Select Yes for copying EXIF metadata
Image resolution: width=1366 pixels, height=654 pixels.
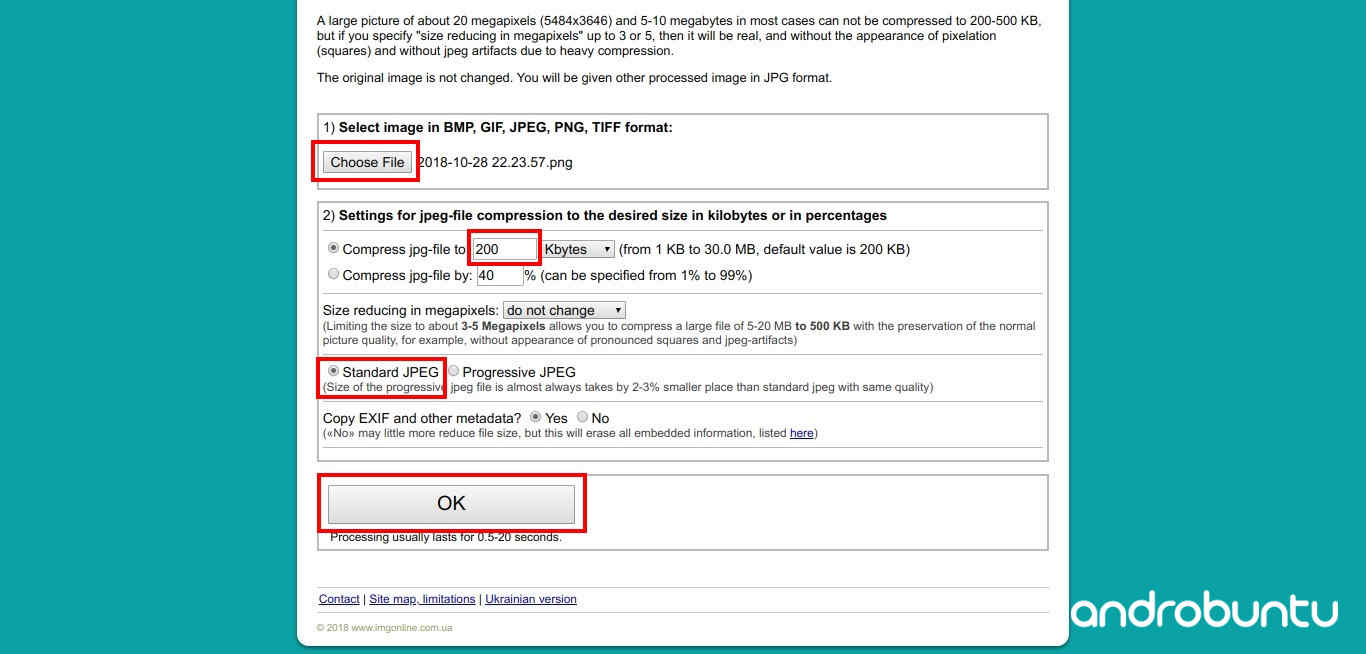536,417
